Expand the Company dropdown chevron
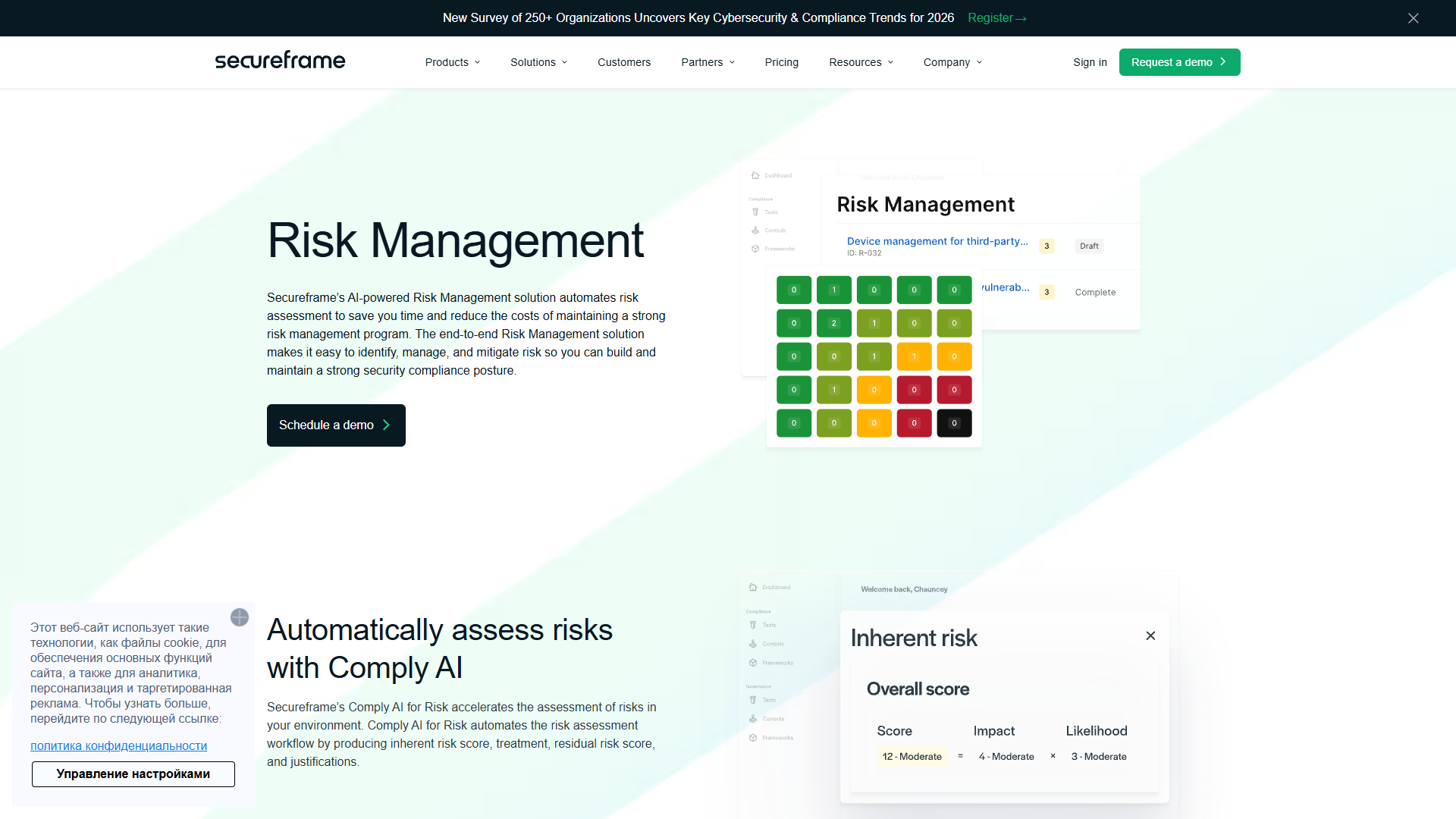Viewport: 1456px width, 819px height. 979,62
